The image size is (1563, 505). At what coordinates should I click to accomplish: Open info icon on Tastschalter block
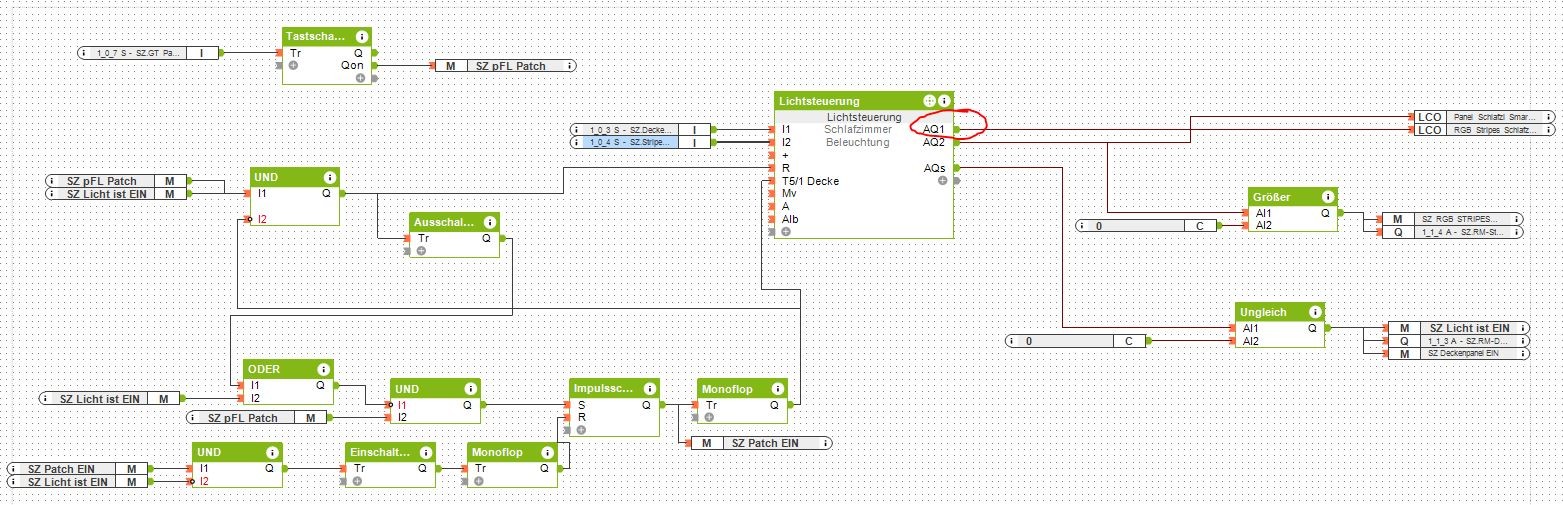362,37
